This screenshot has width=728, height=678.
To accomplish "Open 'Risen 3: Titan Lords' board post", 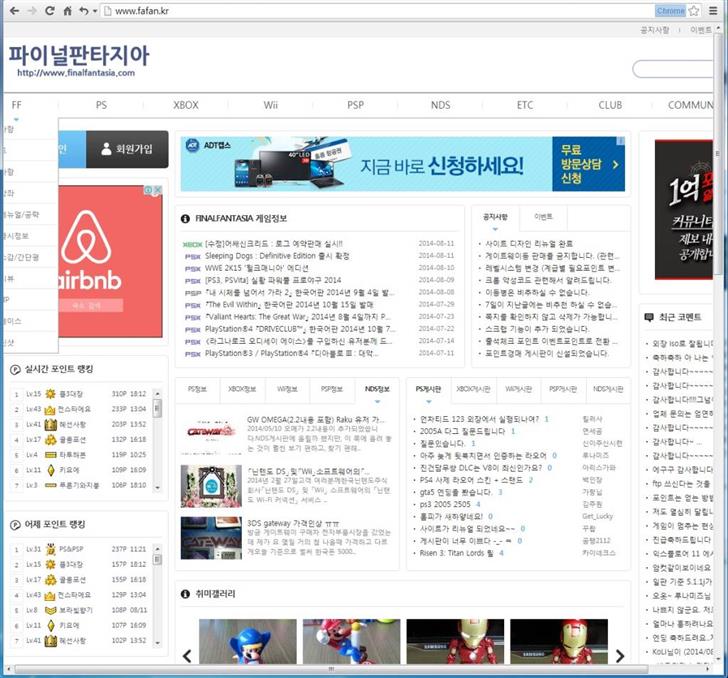I will pos(456,553).
